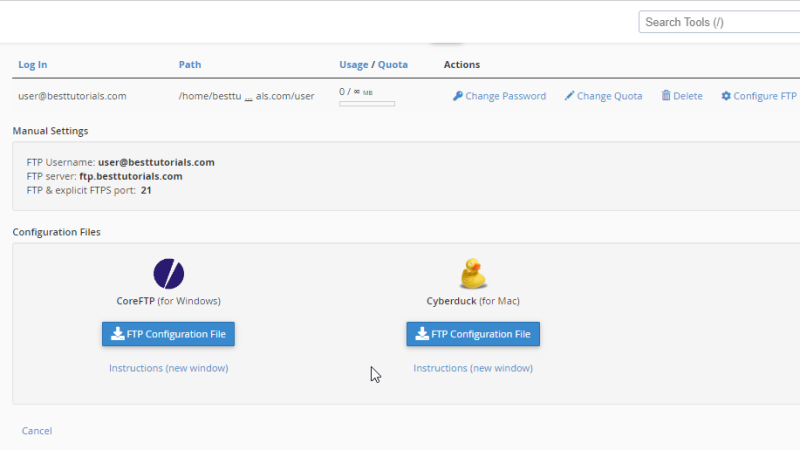Viewport: 800px width, 450px height.
Task: Click the Actions column header
Action: tap(462, 65)
